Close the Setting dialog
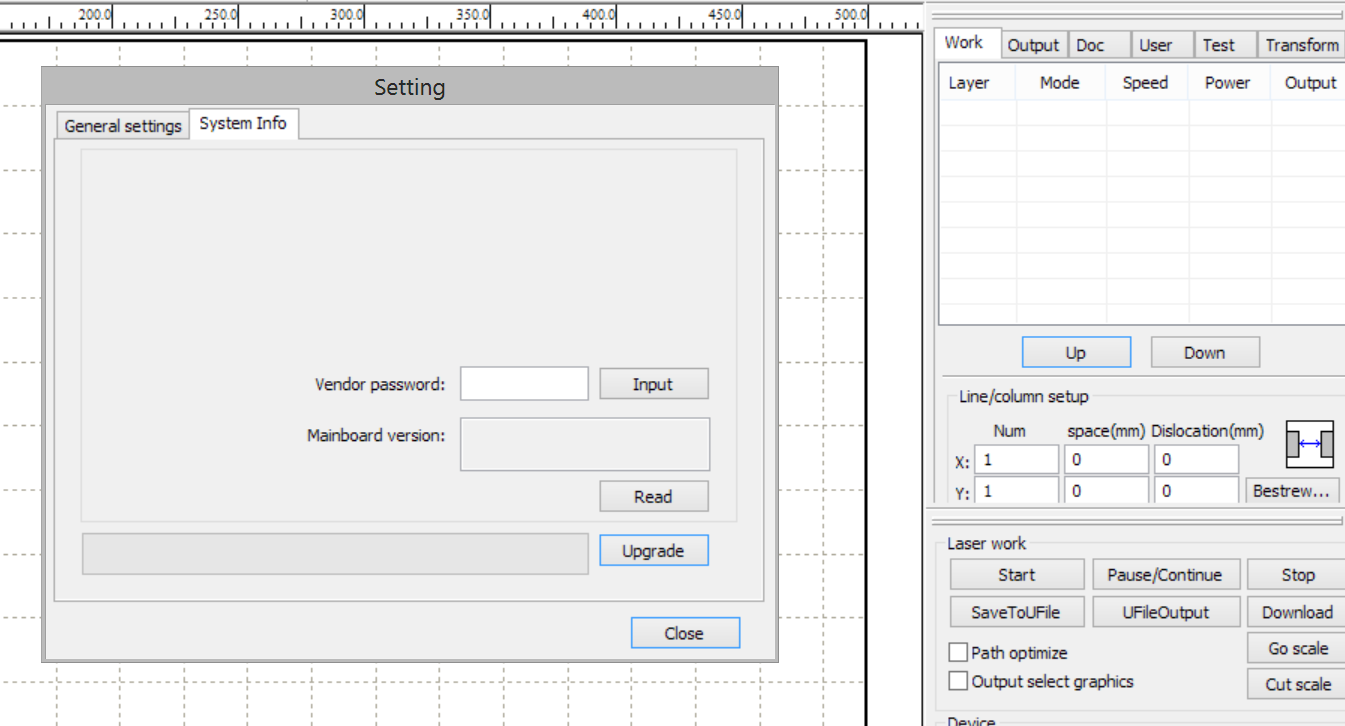The width and height of the screenshot is (1345, 726). [x=684, y=633]
